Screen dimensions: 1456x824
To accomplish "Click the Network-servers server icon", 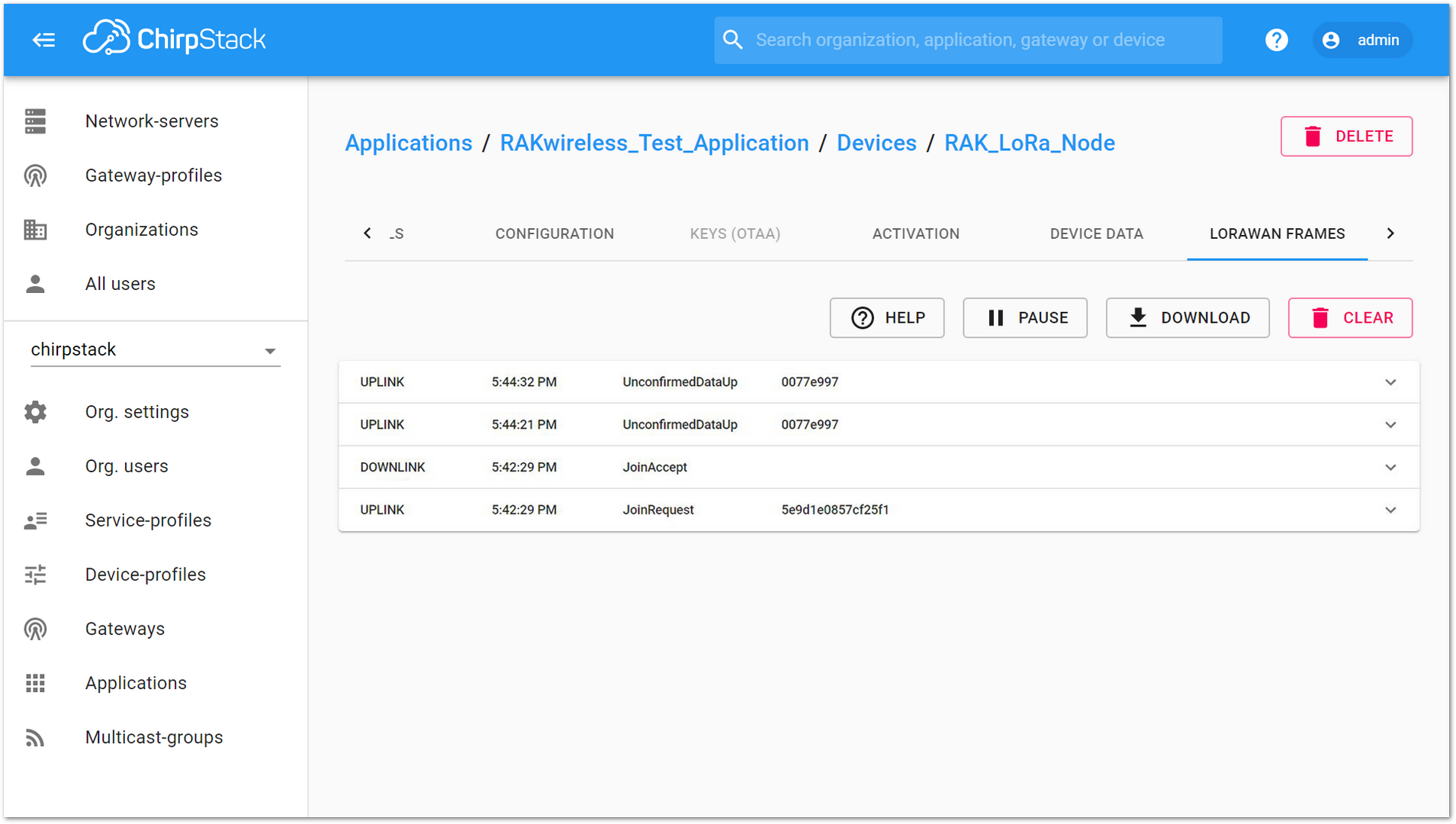I will 35,121.
